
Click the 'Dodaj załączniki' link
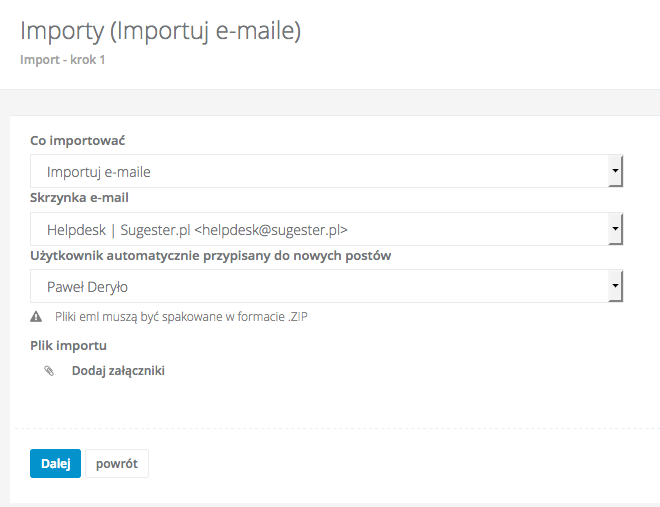point(118,371)
